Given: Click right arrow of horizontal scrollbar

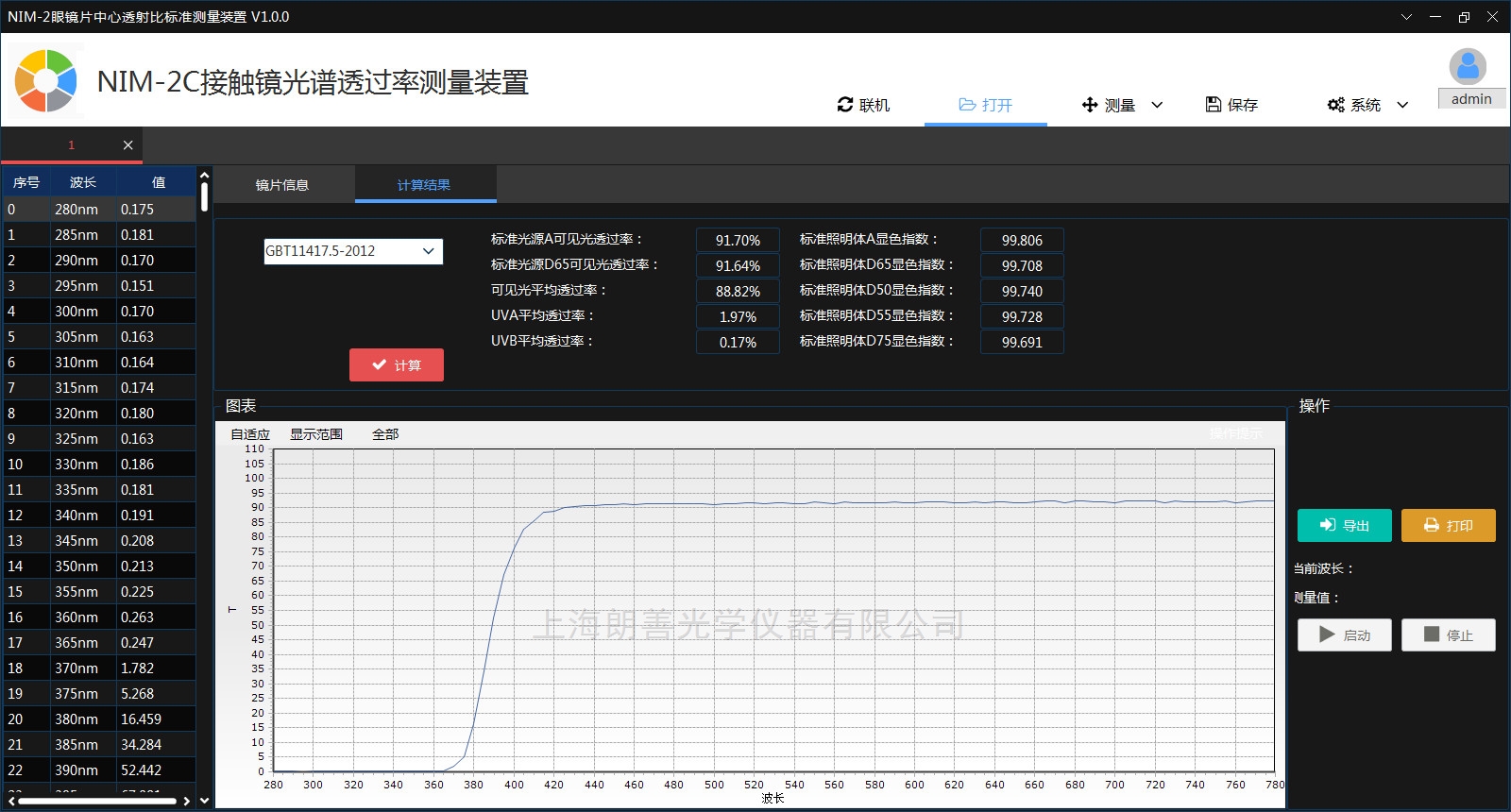Looking at the screenshot, I should (x=187, y=802).
